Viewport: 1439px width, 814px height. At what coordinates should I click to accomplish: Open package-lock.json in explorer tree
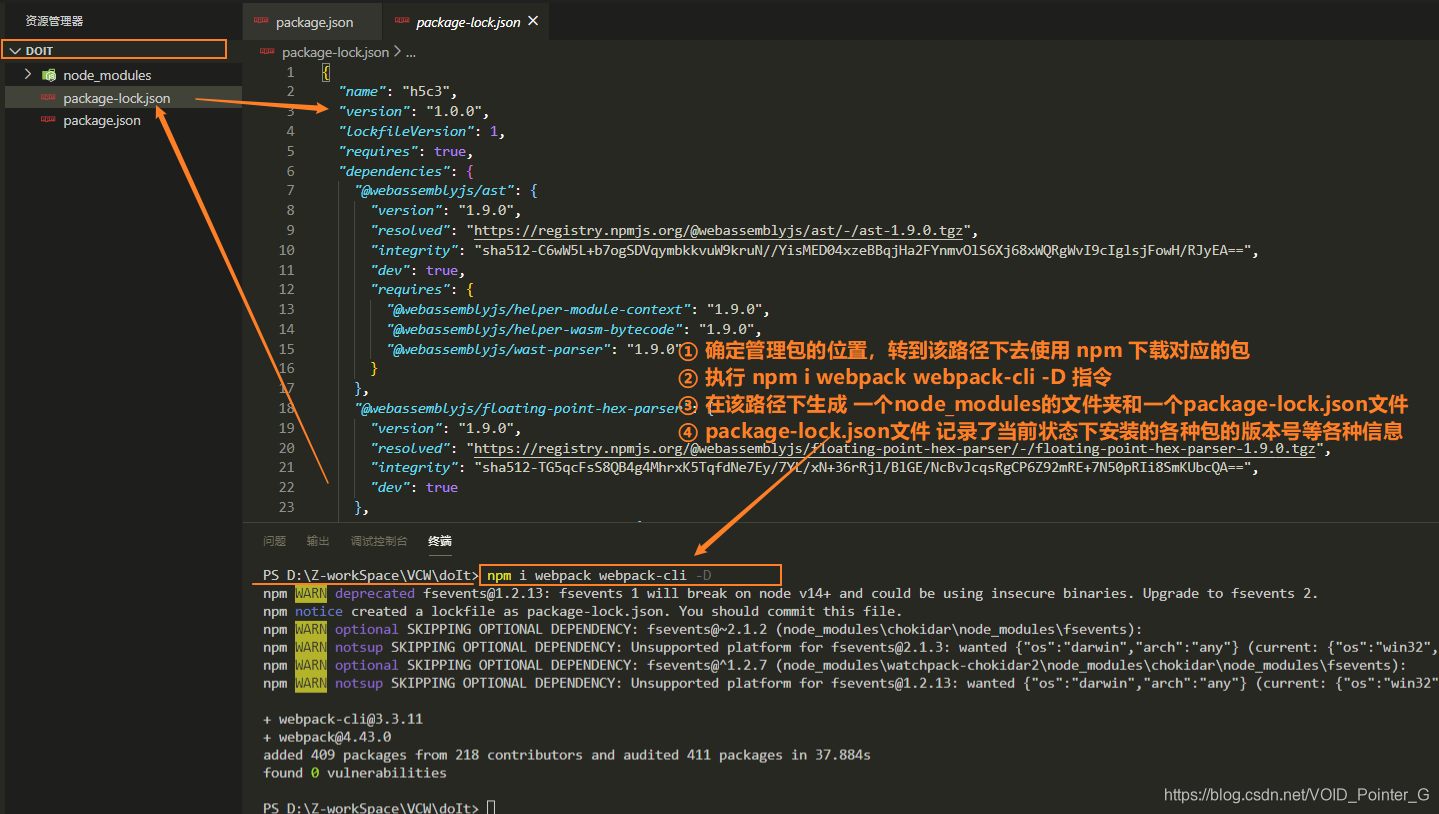click(116, 98)
